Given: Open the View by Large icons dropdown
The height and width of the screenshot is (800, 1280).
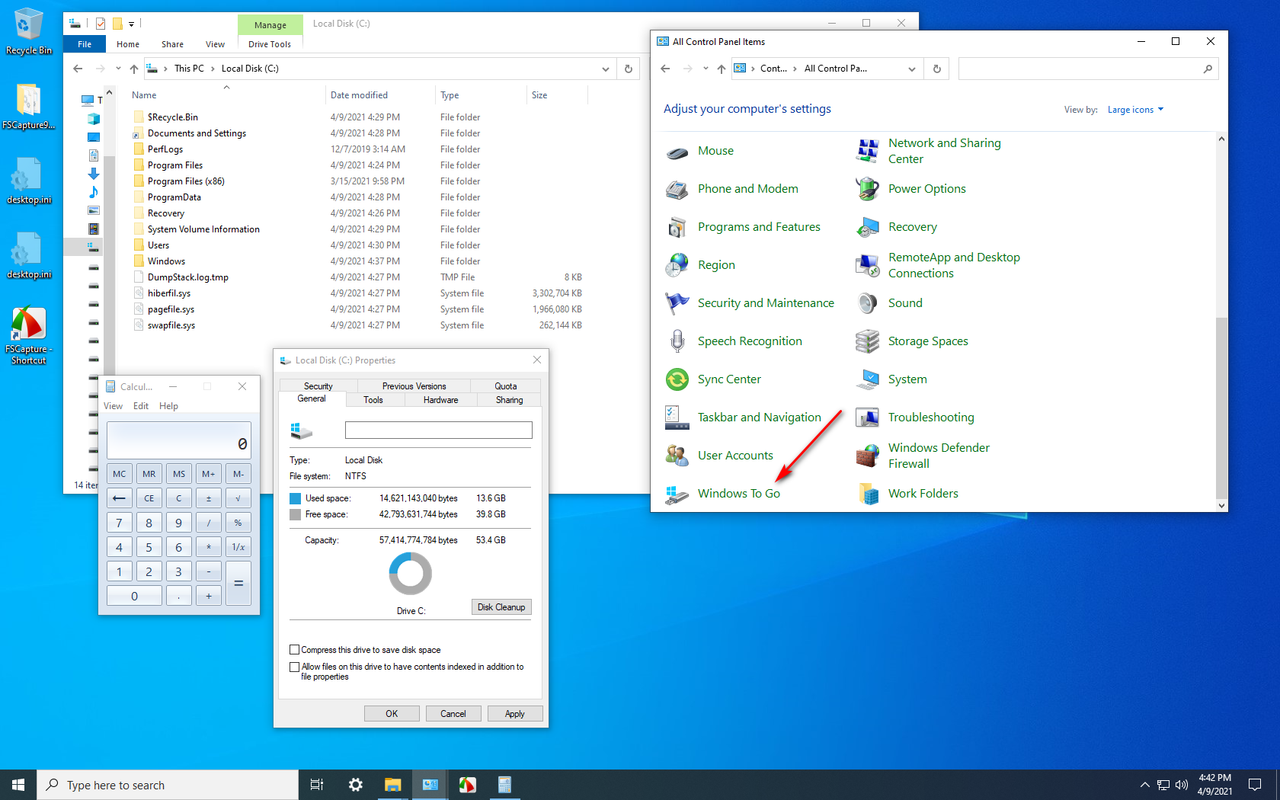Looking at the screenshot, I should (x=1135, y=110).
